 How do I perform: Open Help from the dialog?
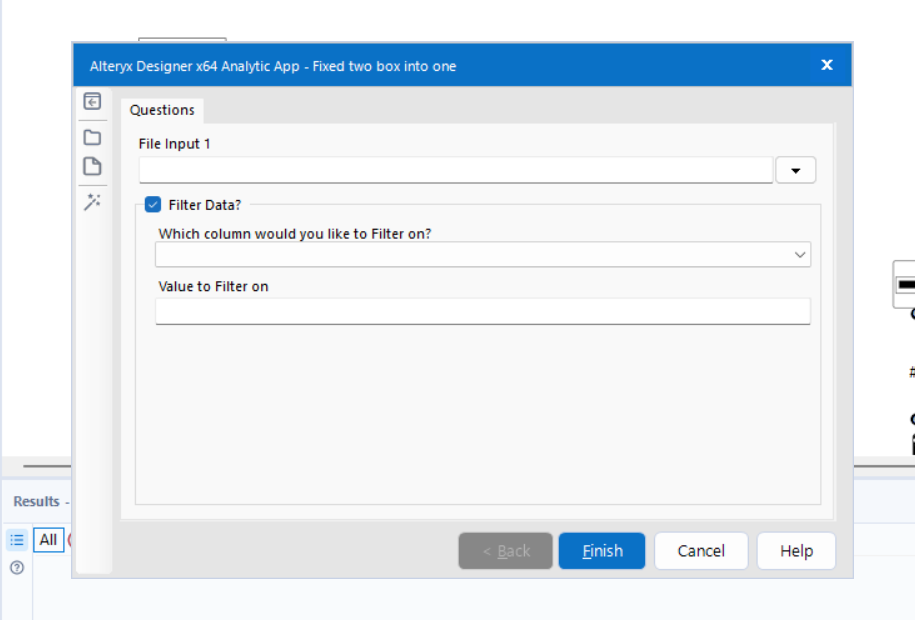pyautogui.click(x=796, y=551)
